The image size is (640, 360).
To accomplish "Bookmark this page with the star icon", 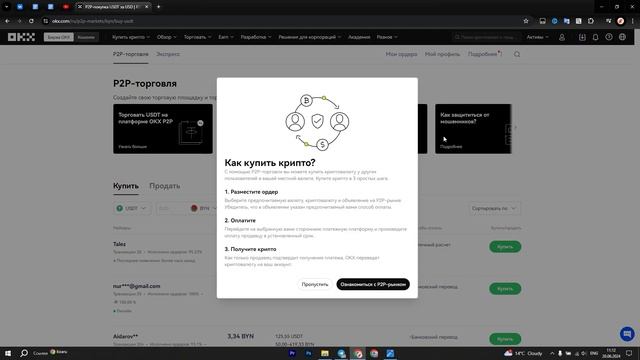I will click(526, 21).
